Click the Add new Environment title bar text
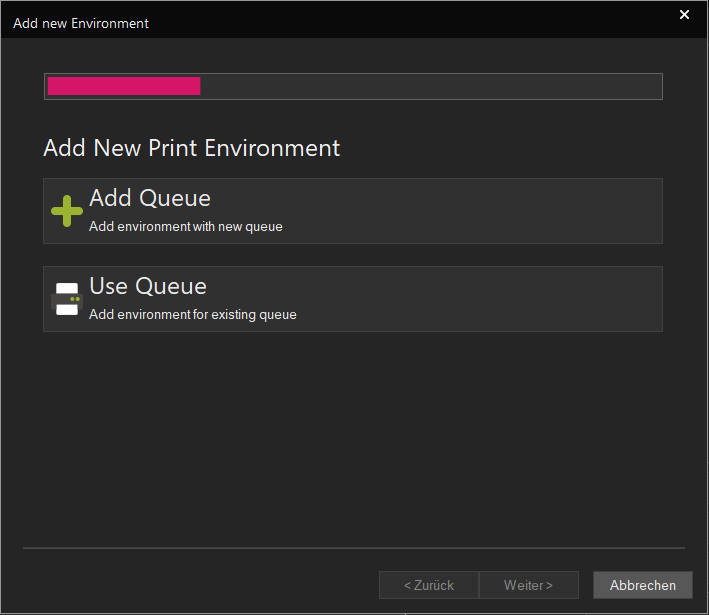709x615 pixels. pyautogui.click(x=80, y=23)
